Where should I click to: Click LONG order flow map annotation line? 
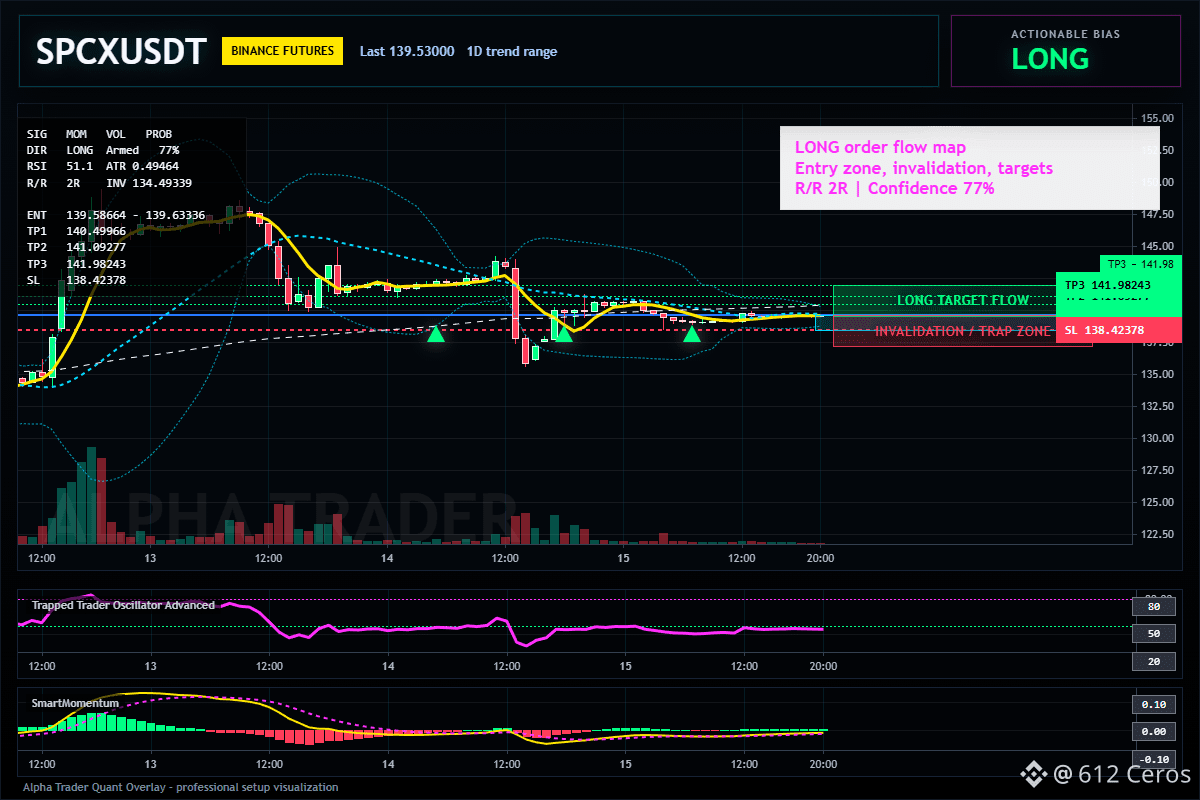point(880,148)
